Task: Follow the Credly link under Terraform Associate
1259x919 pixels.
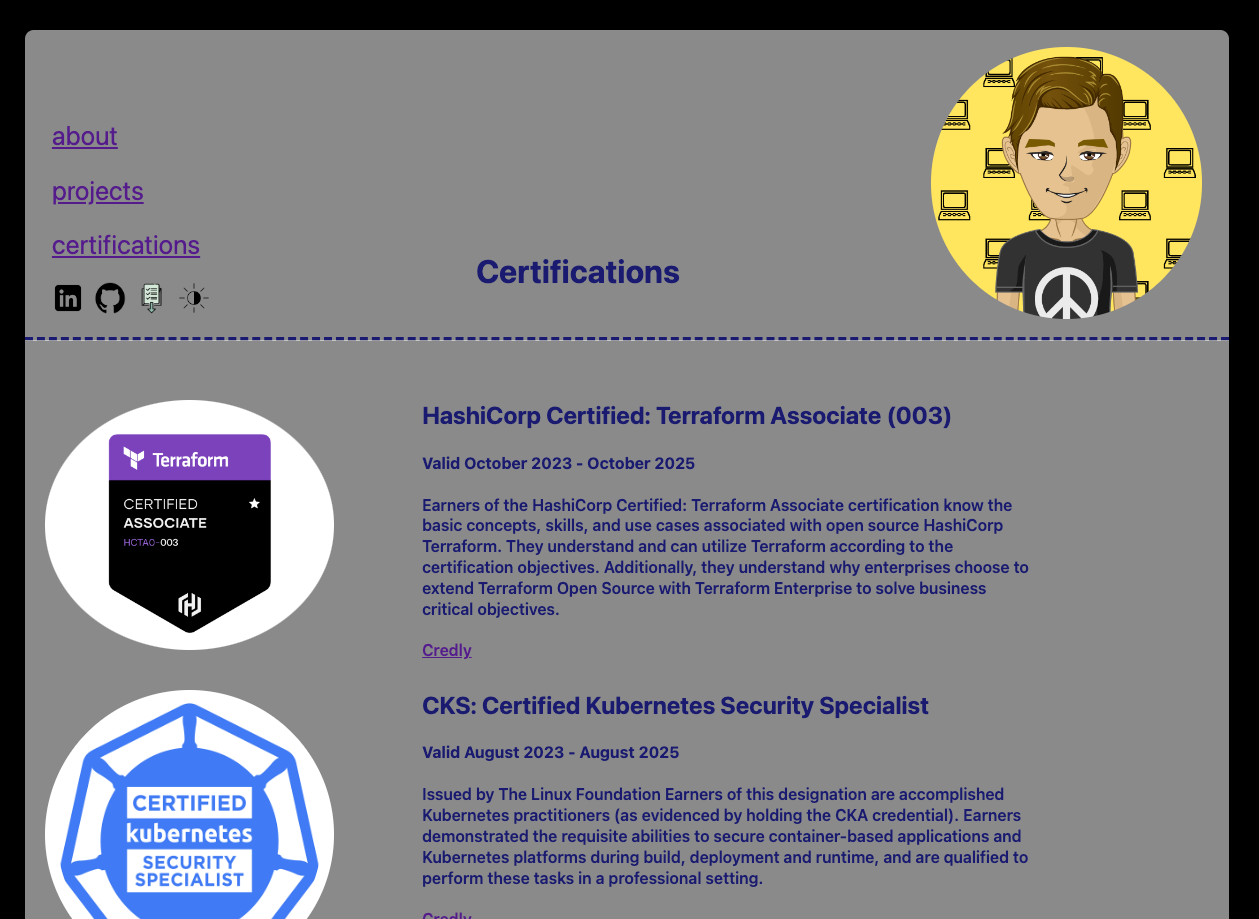Action: (x=447, y=650)
